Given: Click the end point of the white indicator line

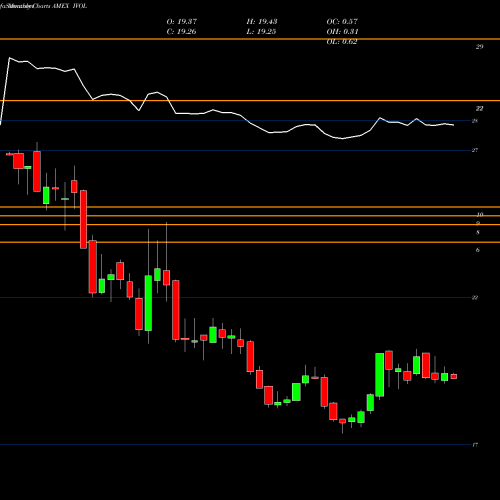Looking at the screenshot, I should [453, 125].
